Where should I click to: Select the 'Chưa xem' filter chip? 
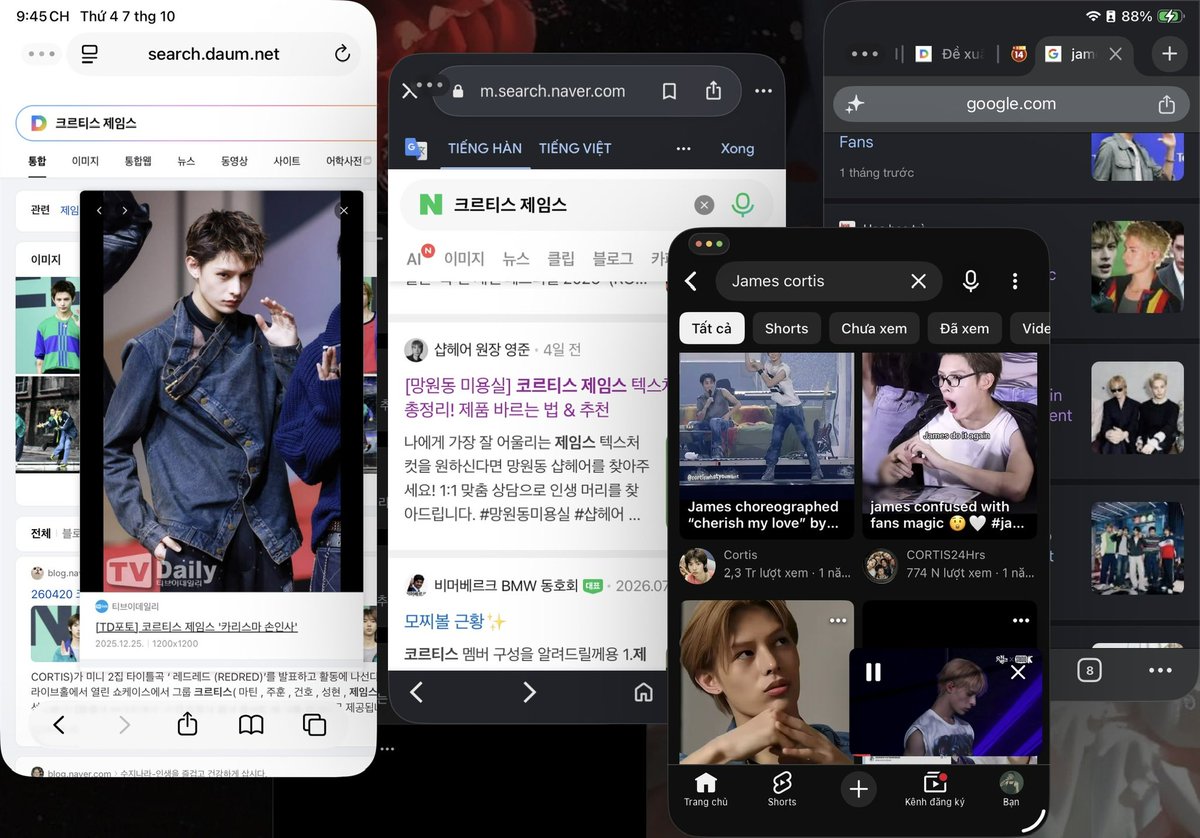coord(874,328)
